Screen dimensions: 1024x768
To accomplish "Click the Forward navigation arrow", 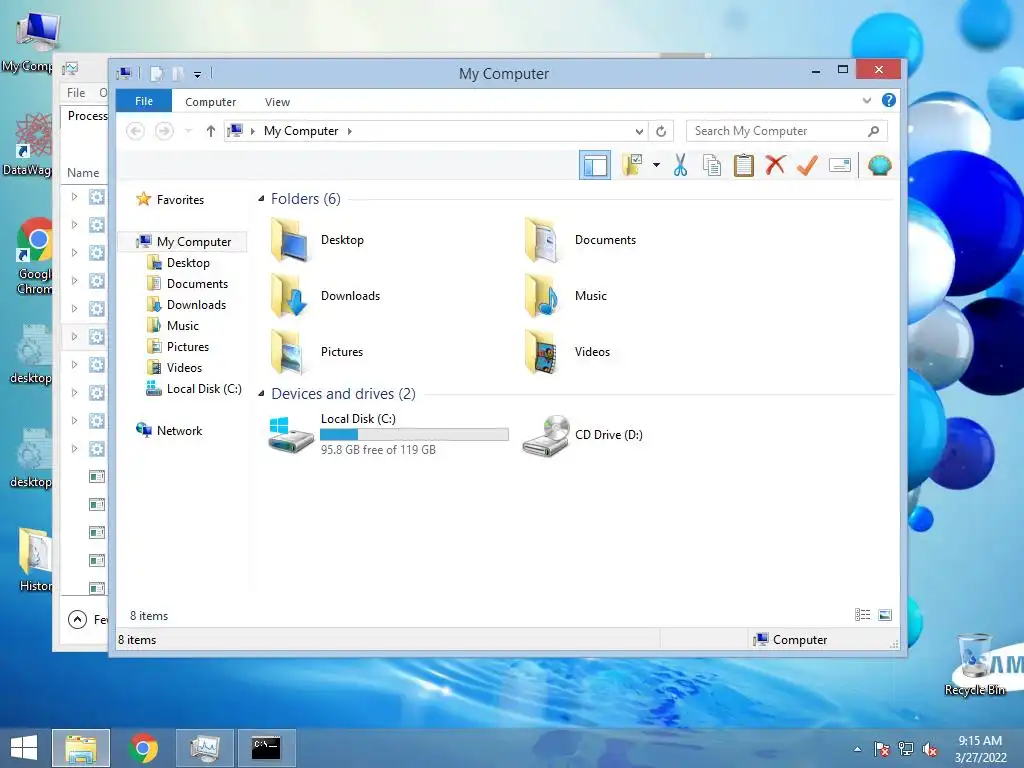I will [x=164, y=131].
